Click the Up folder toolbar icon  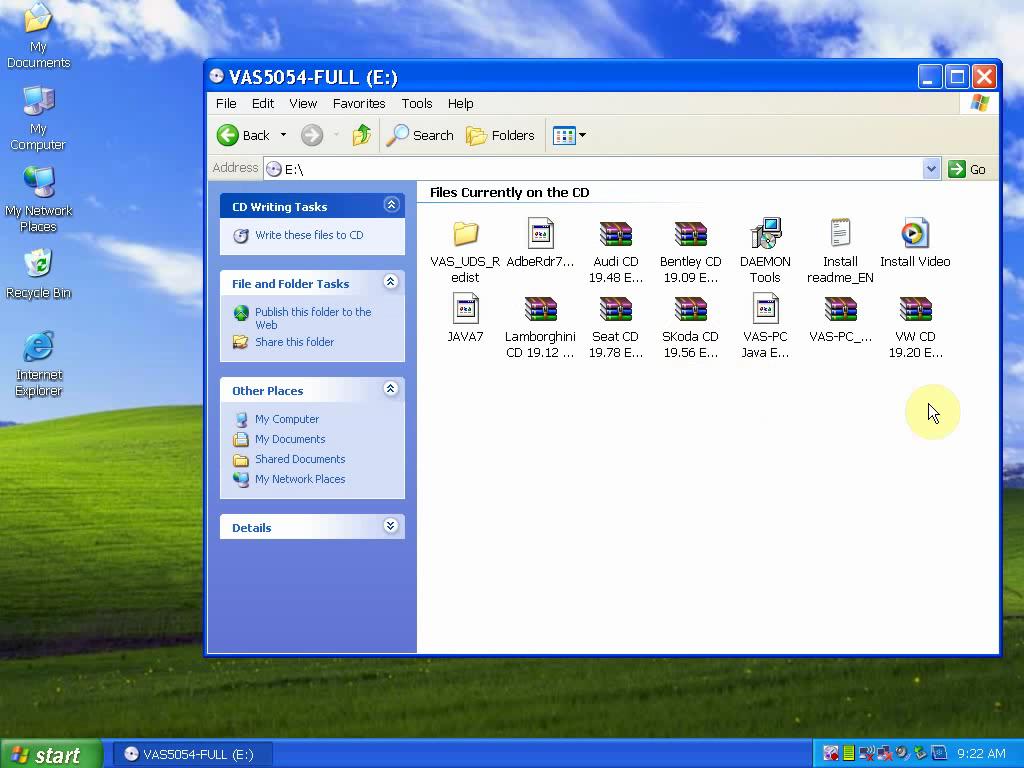pyautogui.click(x=362, y=135)
